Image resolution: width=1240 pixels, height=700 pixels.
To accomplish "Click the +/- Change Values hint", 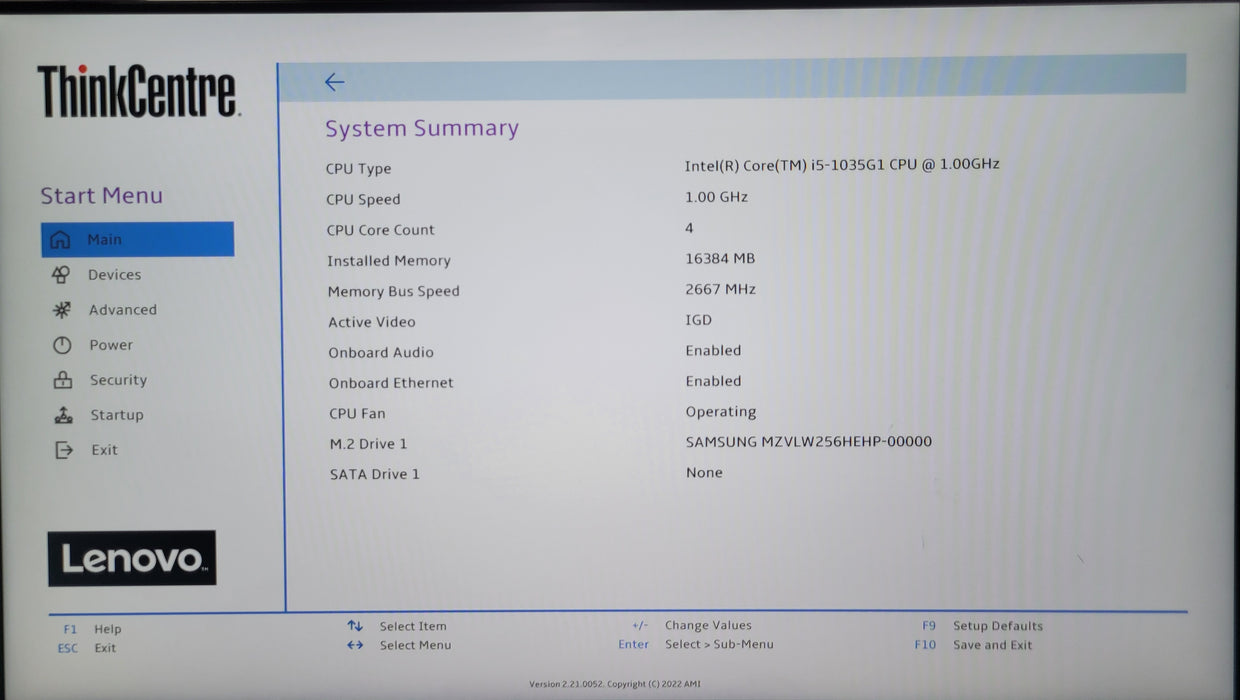I will (692, 625).
